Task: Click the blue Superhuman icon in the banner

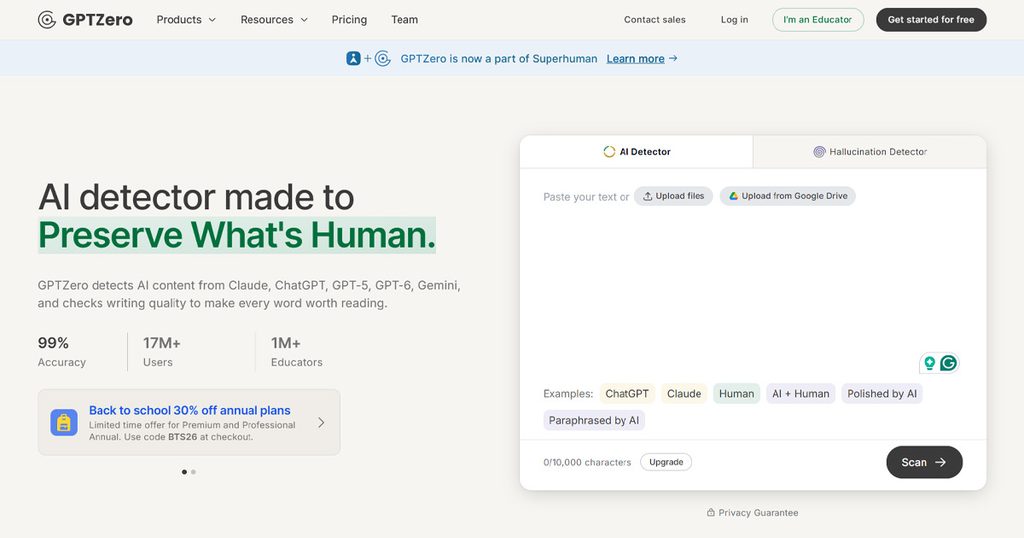Action: click(353, 58)
